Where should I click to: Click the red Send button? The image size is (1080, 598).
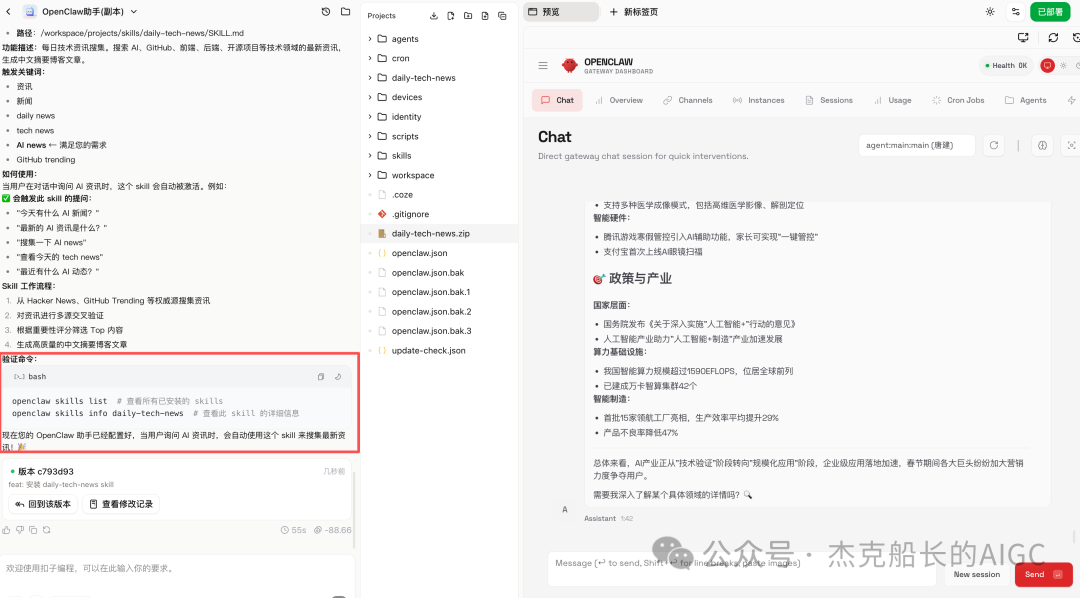(1043, 575)
